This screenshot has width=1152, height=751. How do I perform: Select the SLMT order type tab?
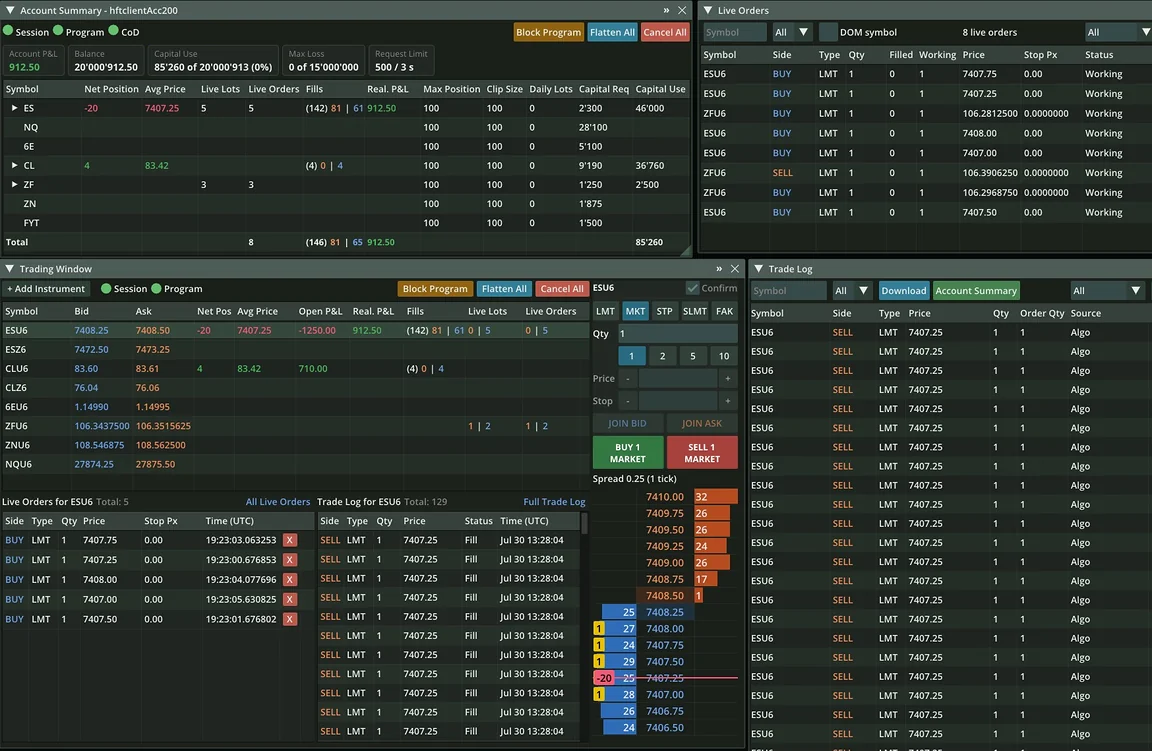(x=694, y=311)
